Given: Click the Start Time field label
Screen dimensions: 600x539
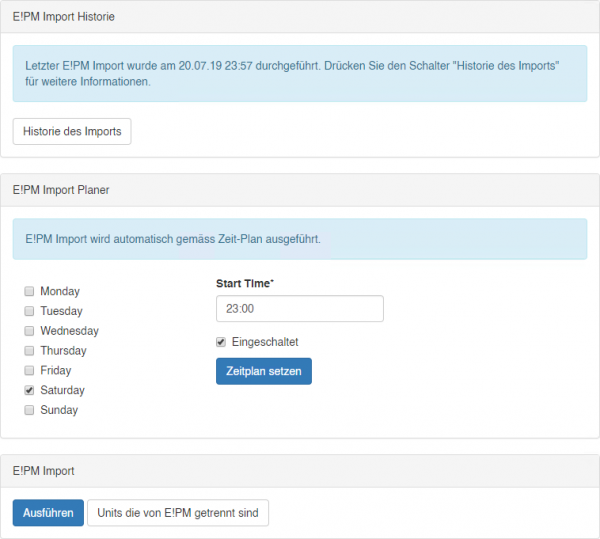Looking at the screenshot, I should tap(244, 284).
